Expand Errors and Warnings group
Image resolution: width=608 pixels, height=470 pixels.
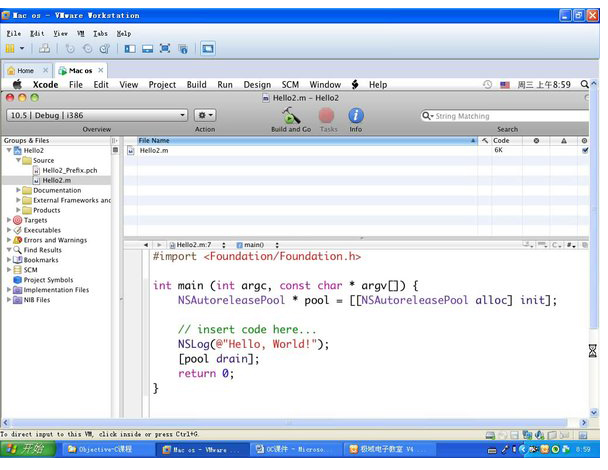(x=9, y=240)
